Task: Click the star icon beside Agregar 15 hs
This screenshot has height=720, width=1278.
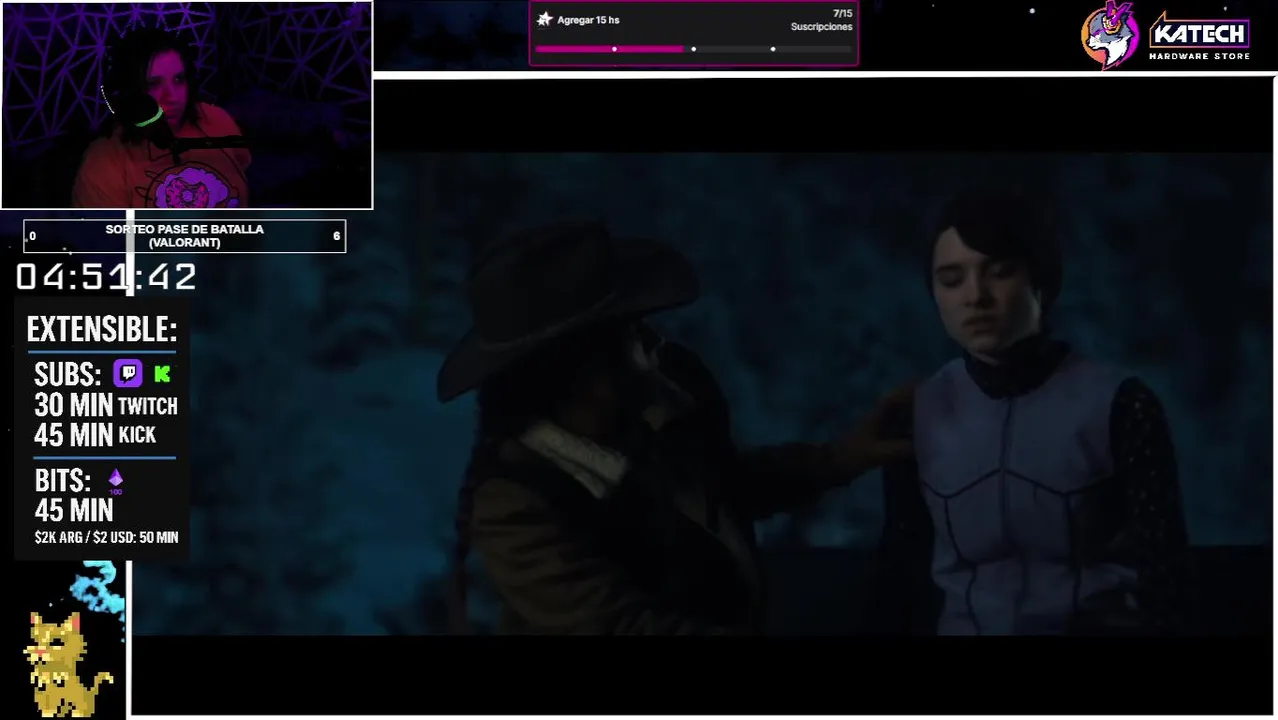Action: [x=544, y=19]
